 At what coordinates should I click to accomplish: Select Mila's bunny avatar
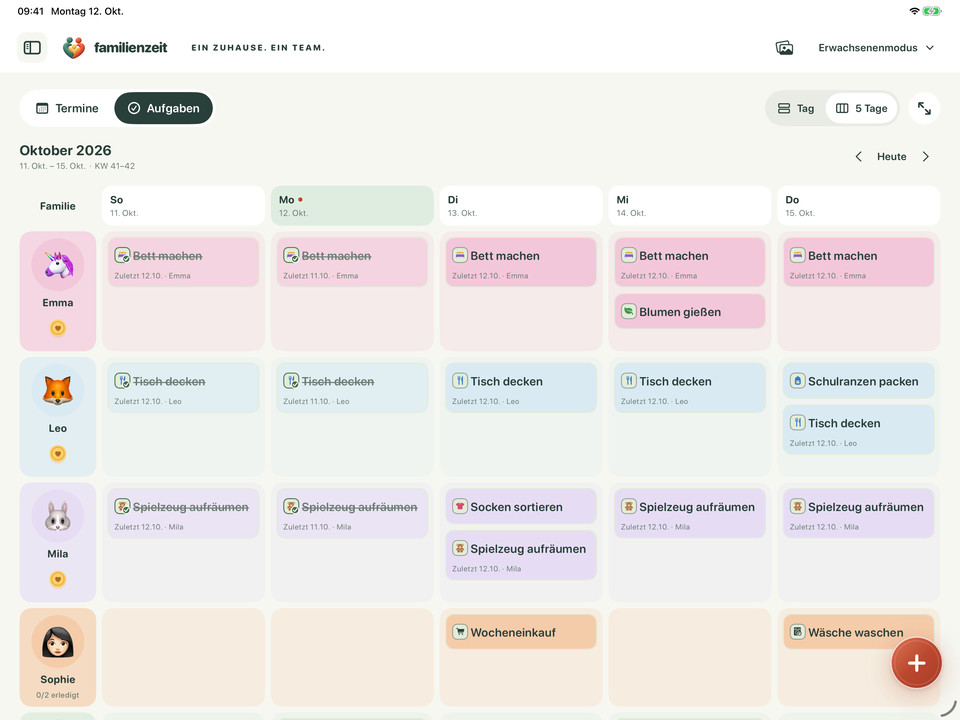click(x=58, y=516)
